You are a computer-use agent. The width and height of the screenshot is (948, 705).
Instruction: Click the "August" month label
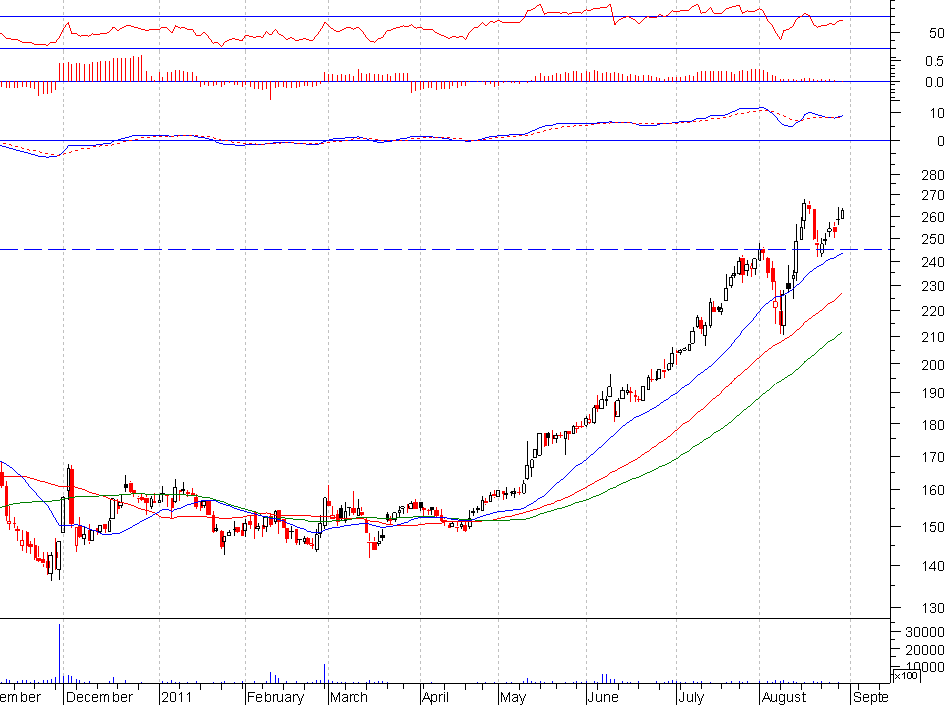pos(784,697)
